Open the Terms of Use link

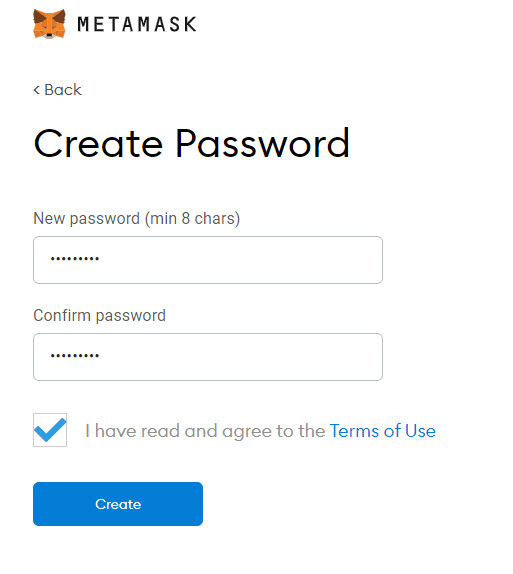coord(383,430)
